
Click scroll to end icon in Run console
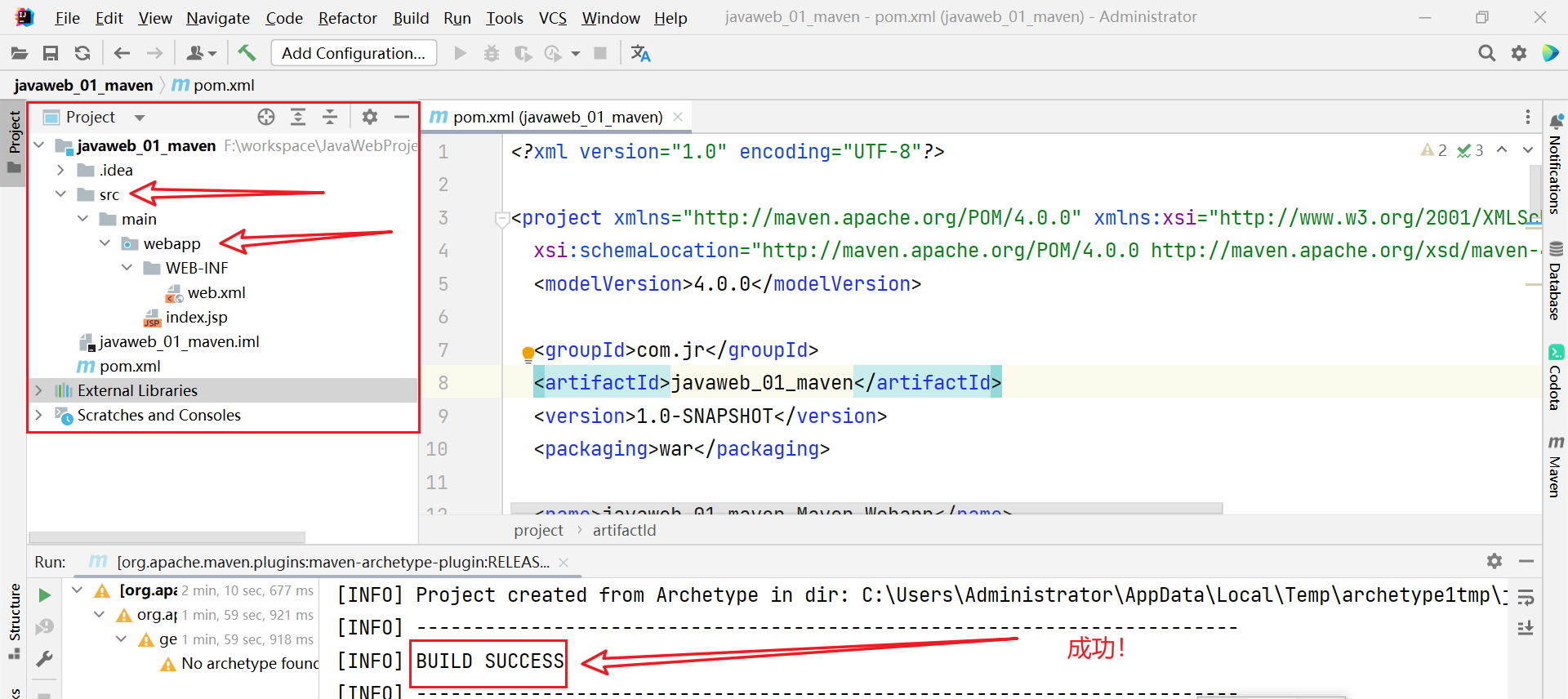pos(1526,628)
